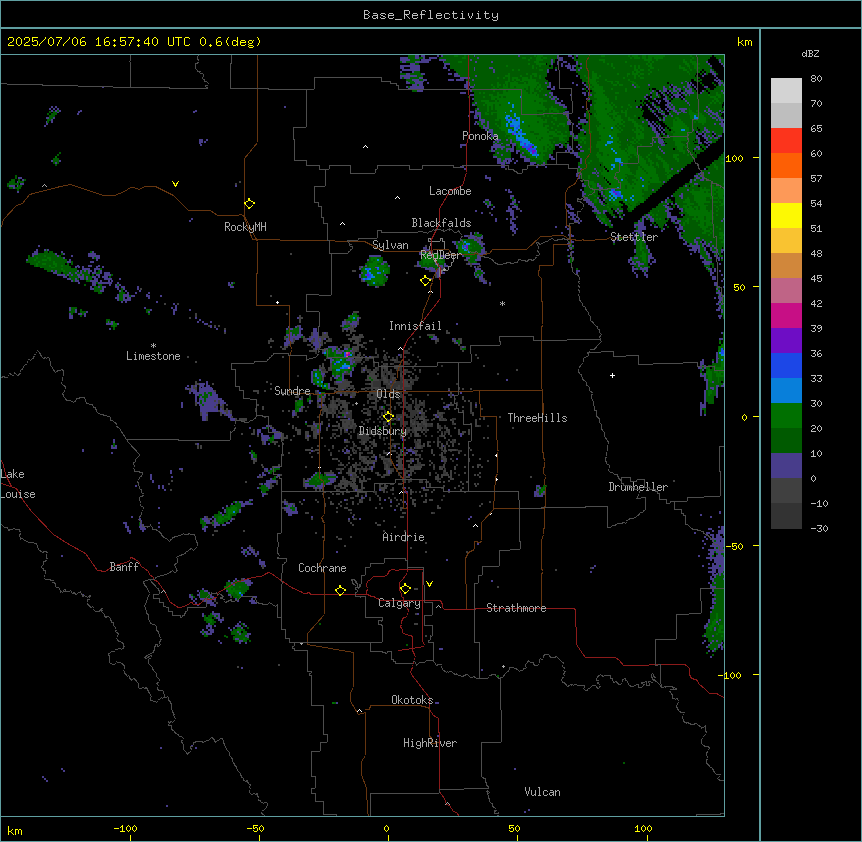Click the Sylvan label
Screen dimensions: 862x842
pyautogui.click(x=390, y=245)
